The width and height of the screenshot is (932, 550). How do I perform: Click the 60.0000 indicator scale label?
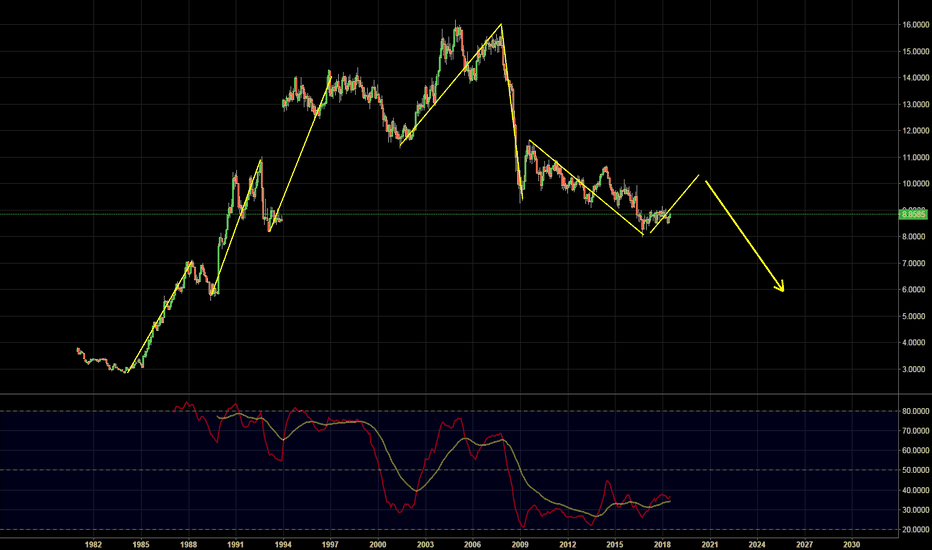[915, 451]
